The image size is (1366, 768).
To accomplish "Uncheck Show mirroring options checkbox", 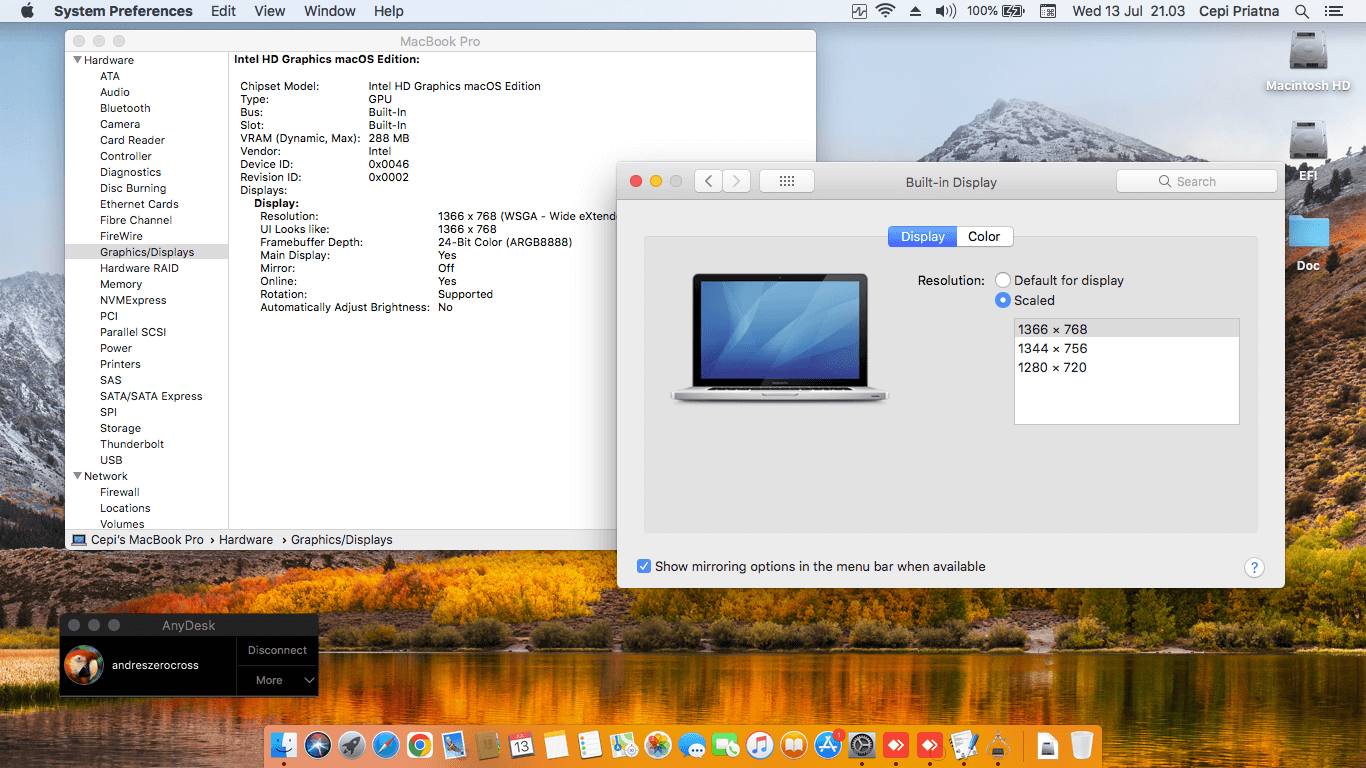I will coord(644,566).
